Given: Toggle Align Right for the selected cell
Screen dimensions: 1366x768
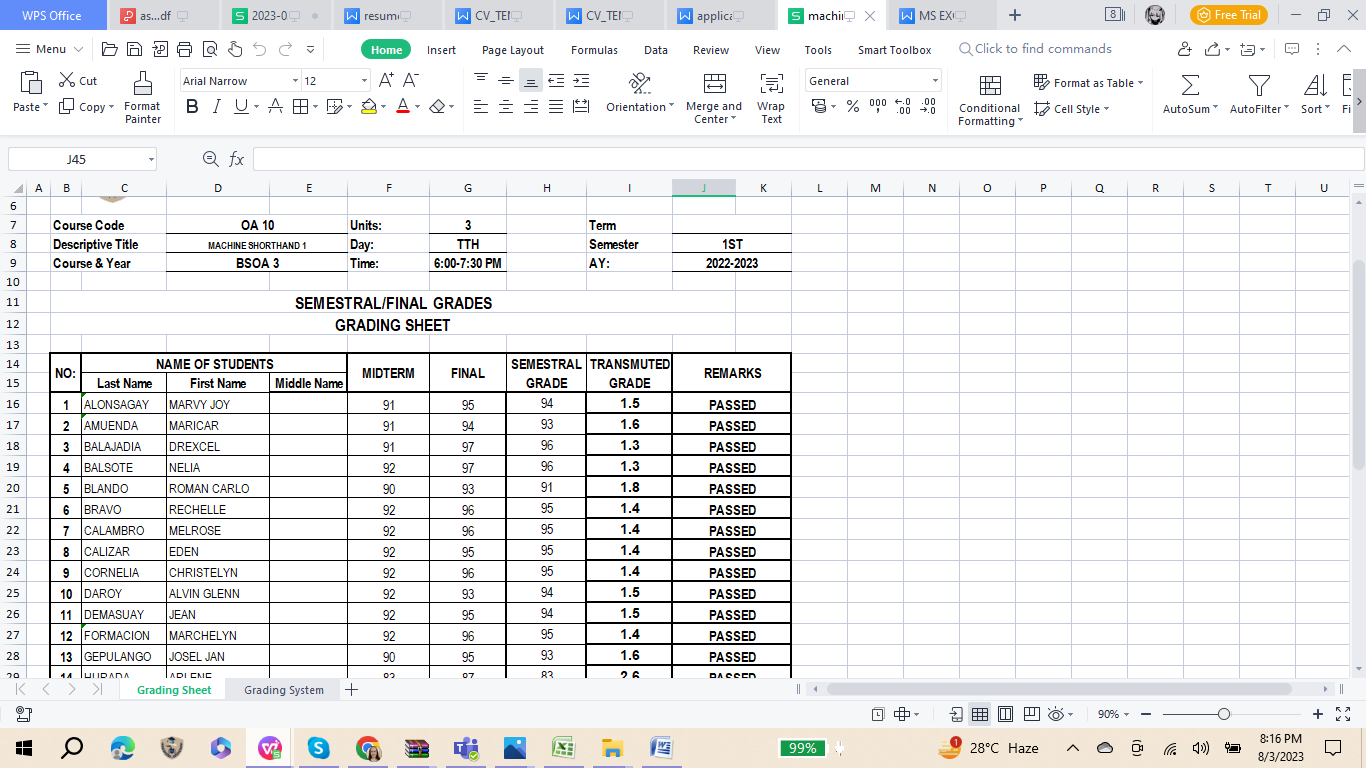Looking at the screenshot, I should click(531, 107).
